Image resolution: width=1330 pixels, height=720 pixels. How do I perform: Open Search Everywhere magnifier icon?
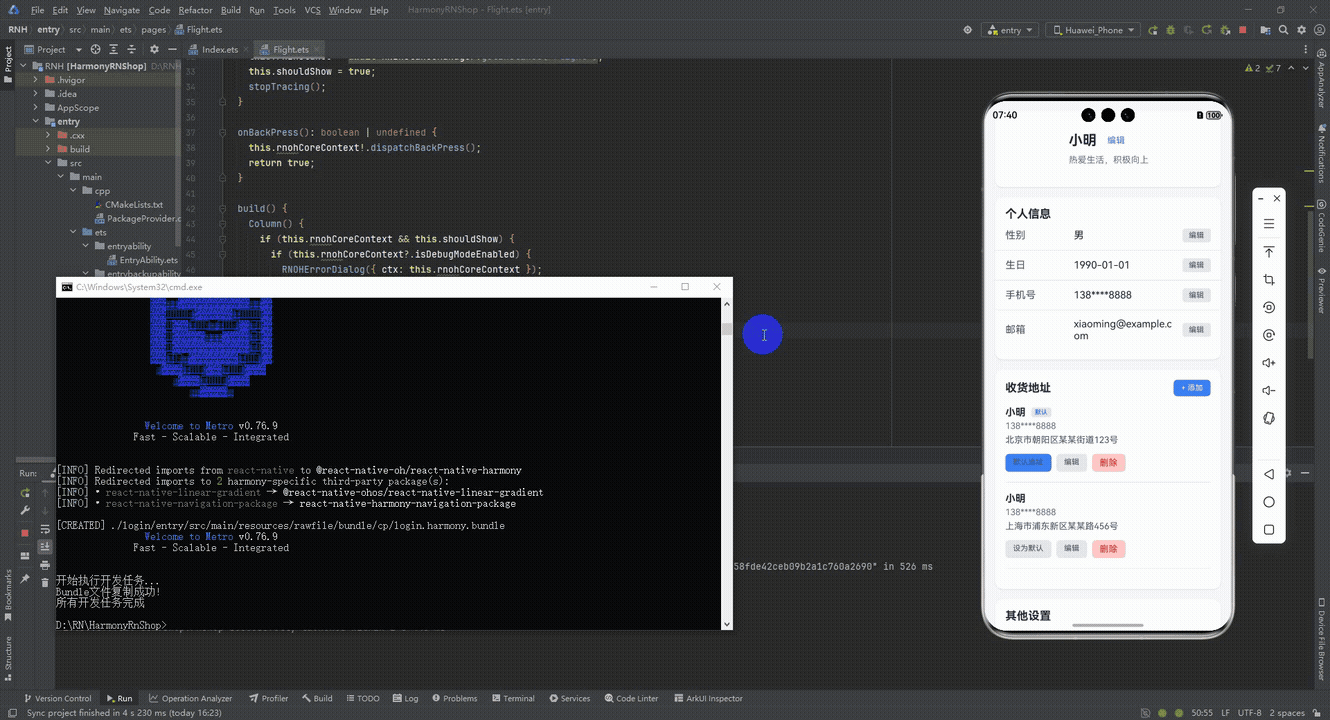(1283, 30)
